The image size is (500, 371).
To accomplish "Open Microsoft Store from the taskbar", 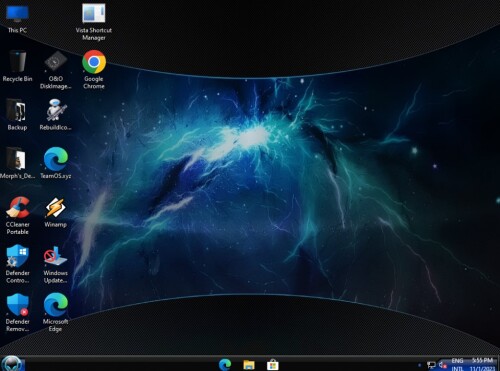I will pyautogui.click(x=272, y=364).
